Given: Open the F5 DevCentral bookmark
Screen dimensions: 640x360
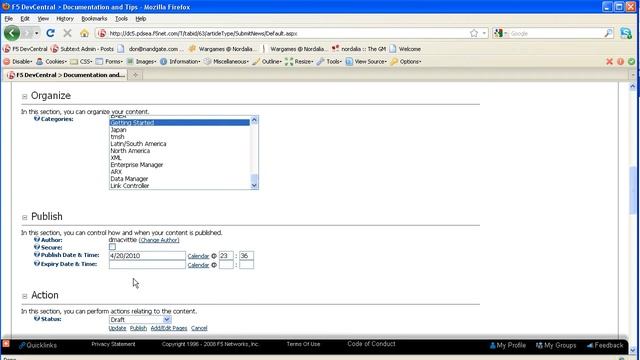Looking at the screenshot, I should (25, 49).
